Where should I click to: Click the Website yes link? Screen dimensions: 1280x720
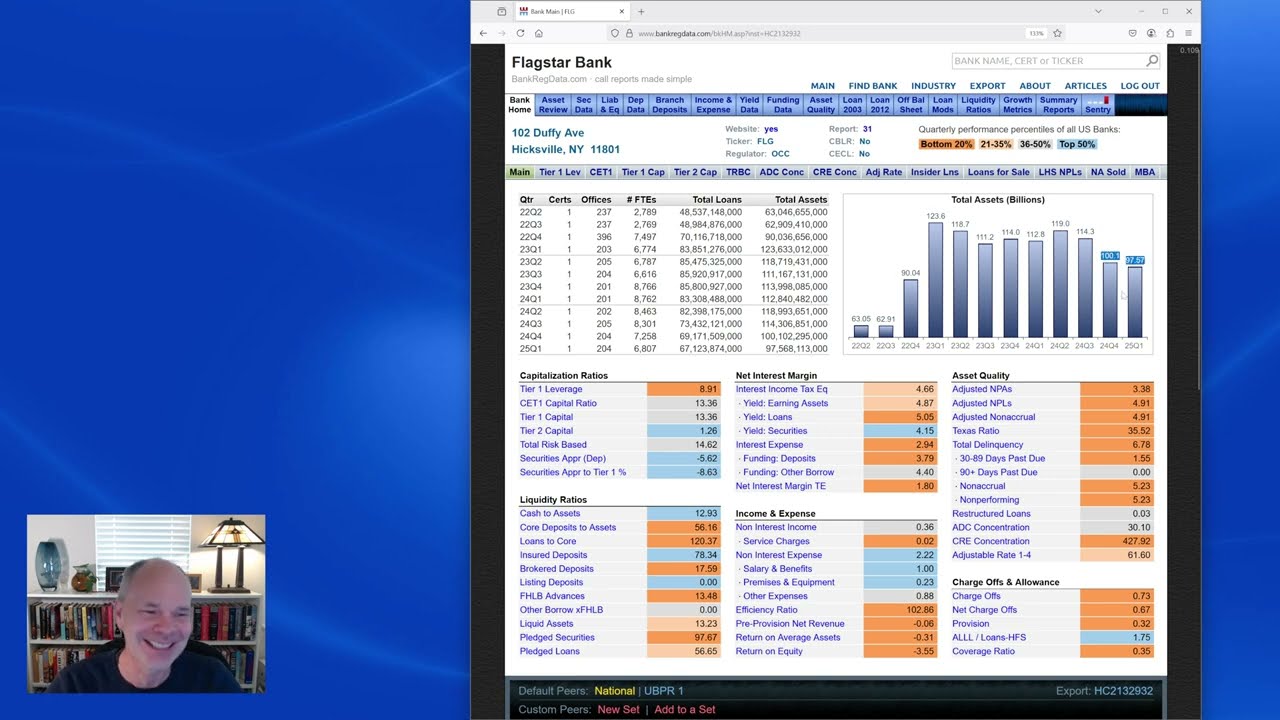tap(771, 129)
